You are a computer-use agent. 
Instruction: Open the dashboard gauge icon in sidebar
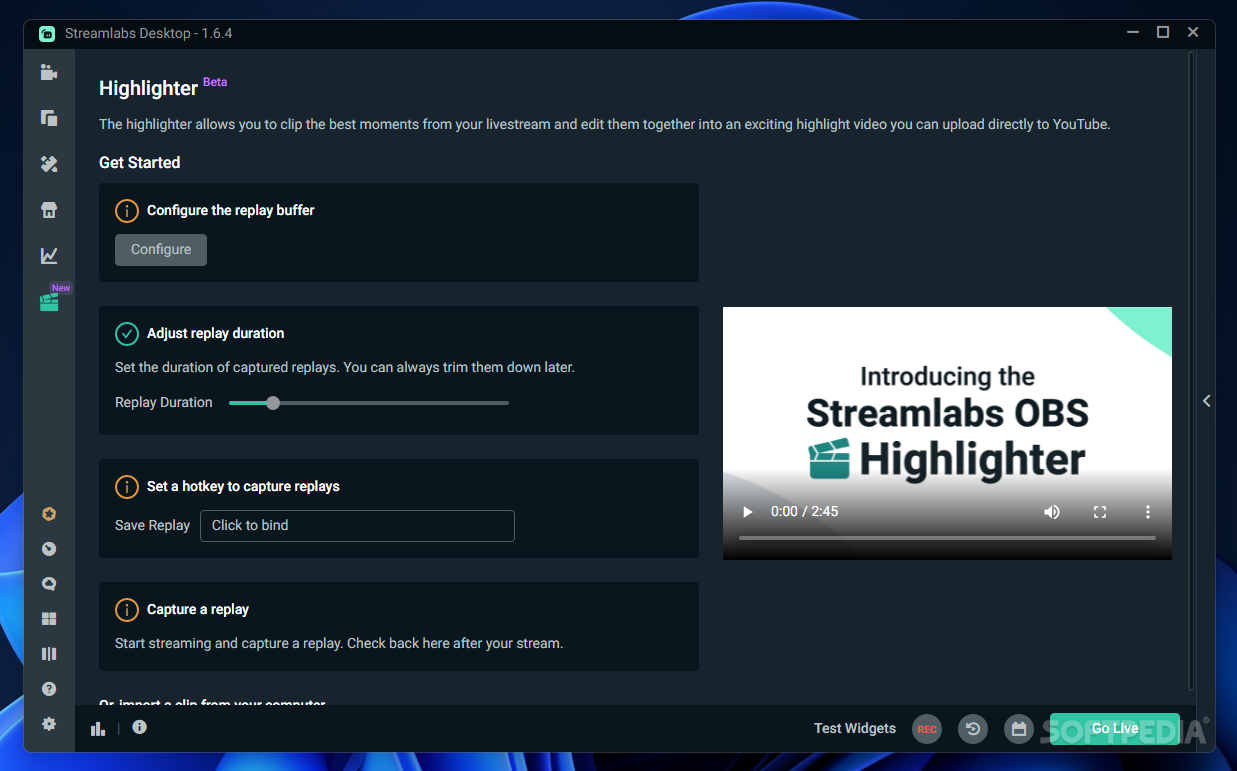[49, 549]
